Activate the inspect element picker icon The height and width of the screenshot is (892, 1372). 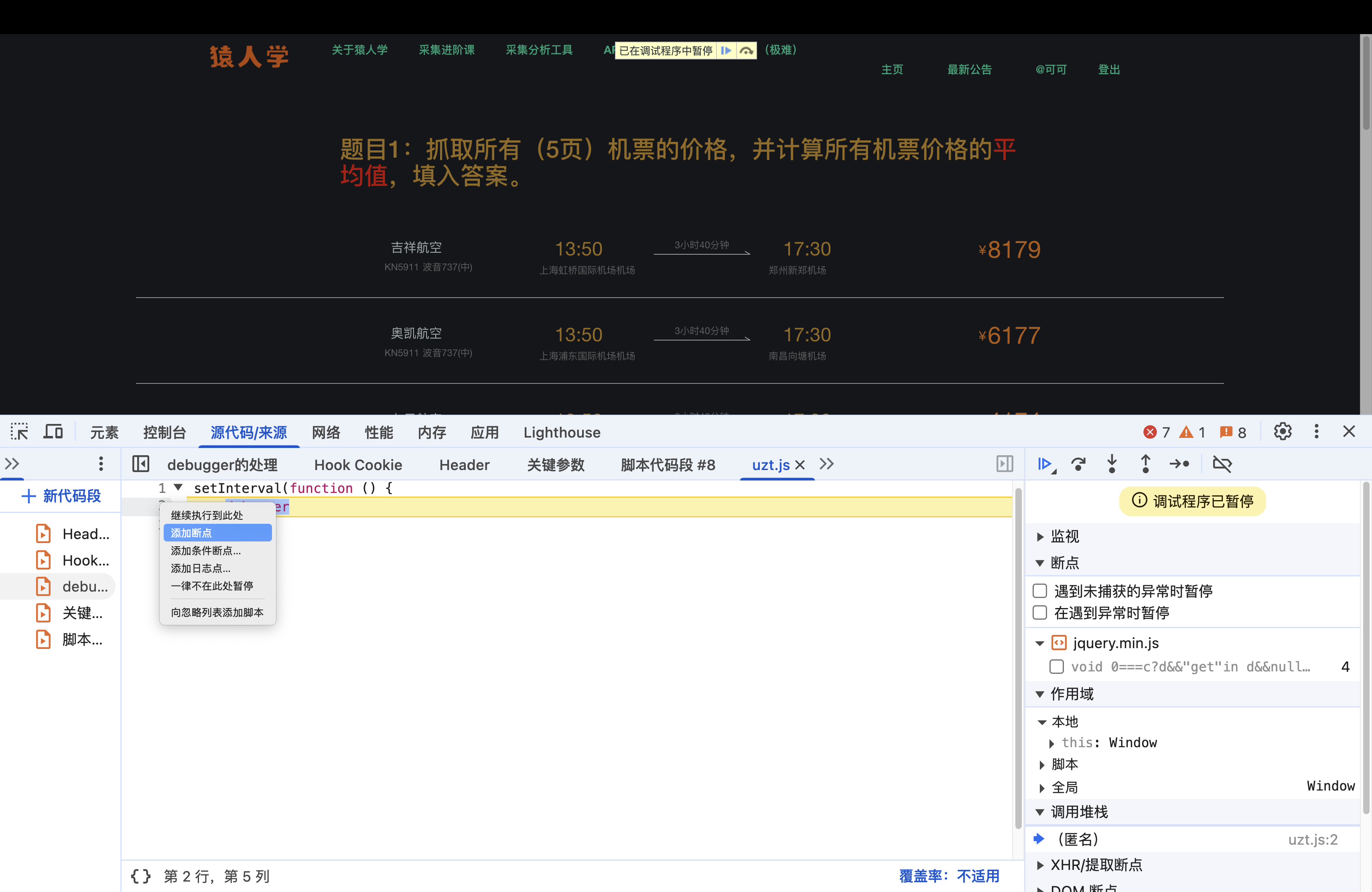pos(19,432)
